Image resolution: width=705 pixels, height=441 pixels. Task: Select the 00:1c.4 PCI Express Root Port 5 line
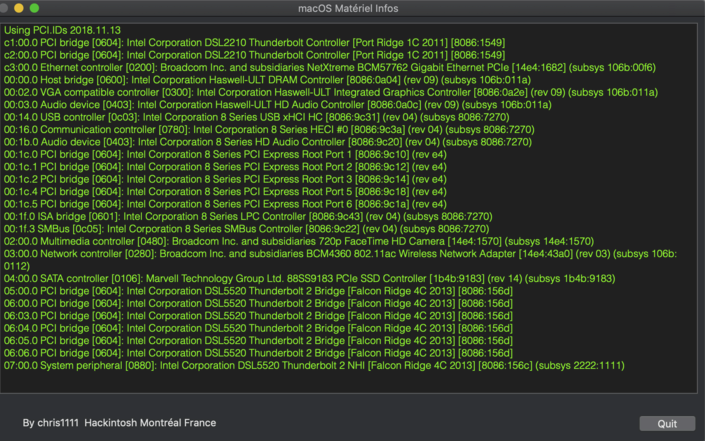pos(225,192)
